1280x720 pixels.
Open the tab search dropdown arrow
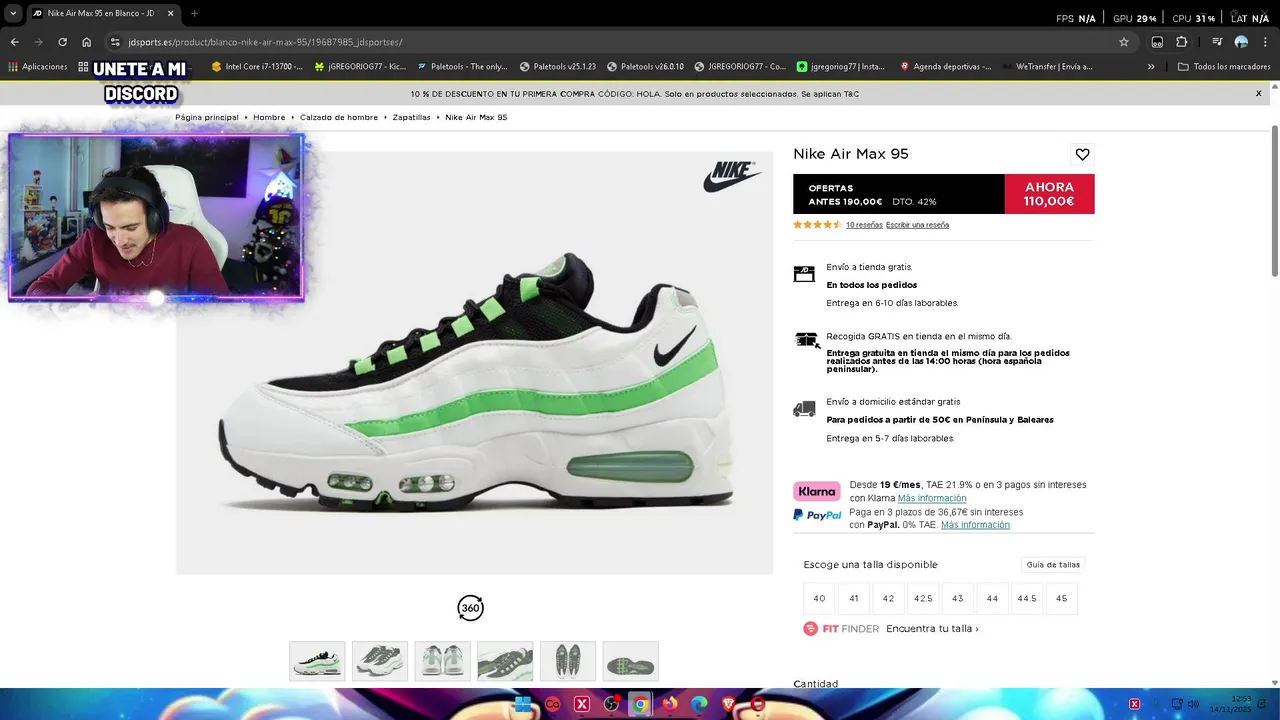(x=13, y=14)
